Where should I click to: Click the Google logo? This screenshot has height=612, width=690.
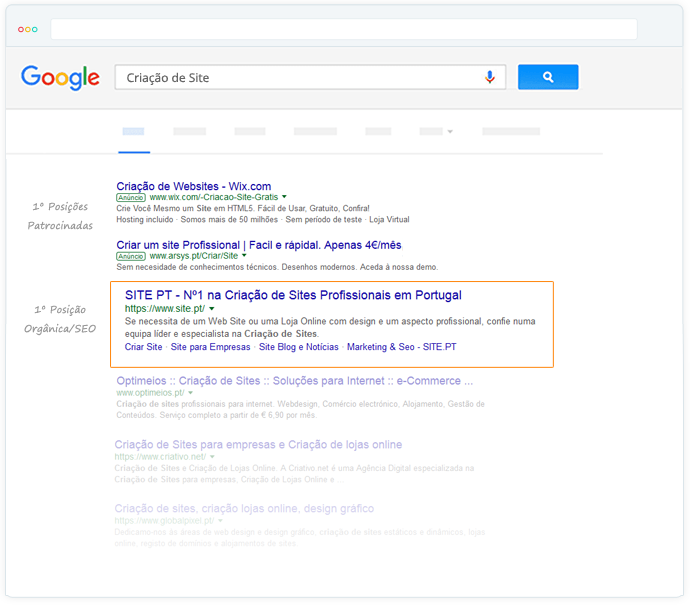(x=60, y=77)
